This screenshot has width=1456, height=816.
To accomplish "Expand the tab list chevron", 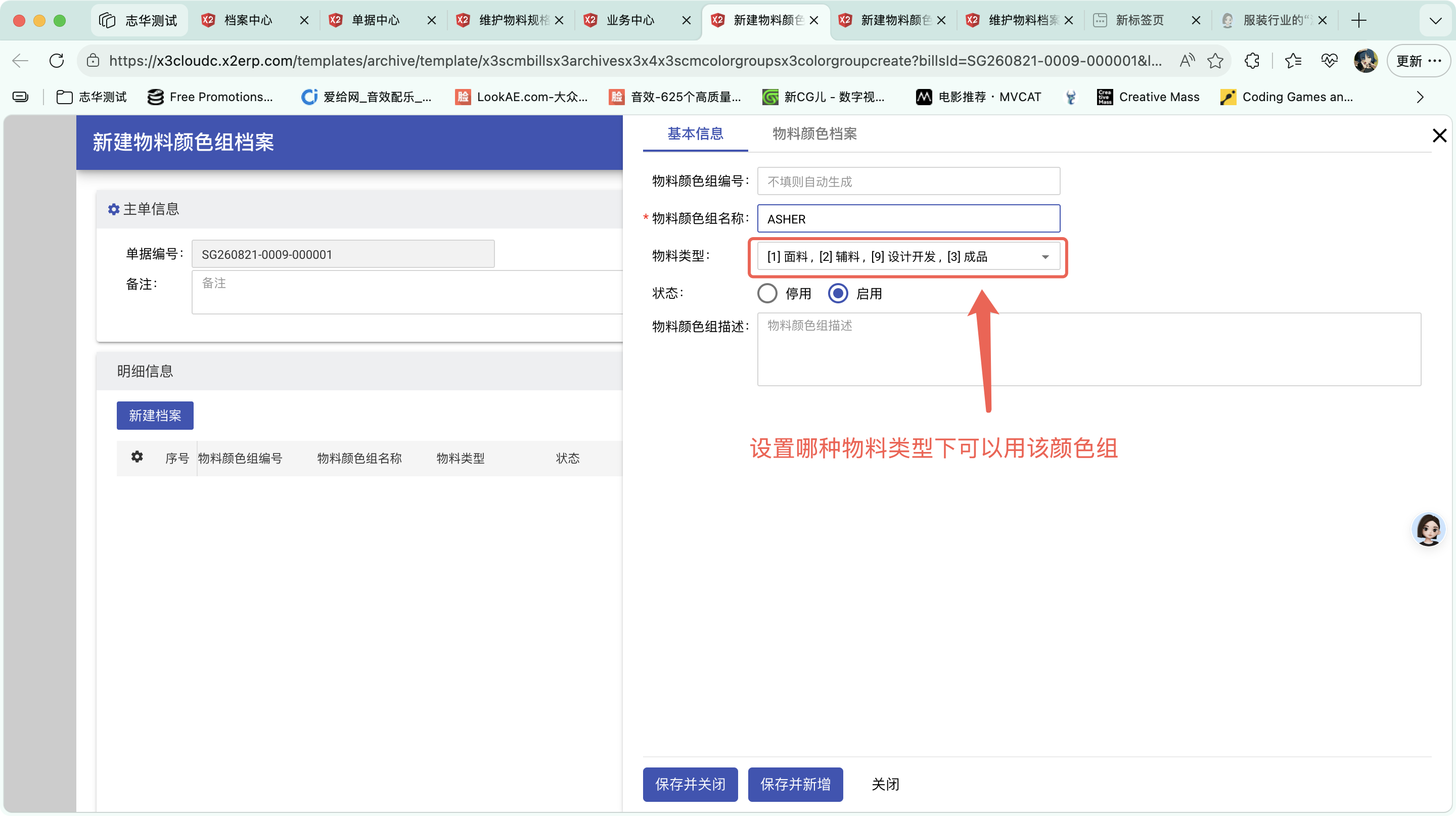I will [x=1435, y=21].
